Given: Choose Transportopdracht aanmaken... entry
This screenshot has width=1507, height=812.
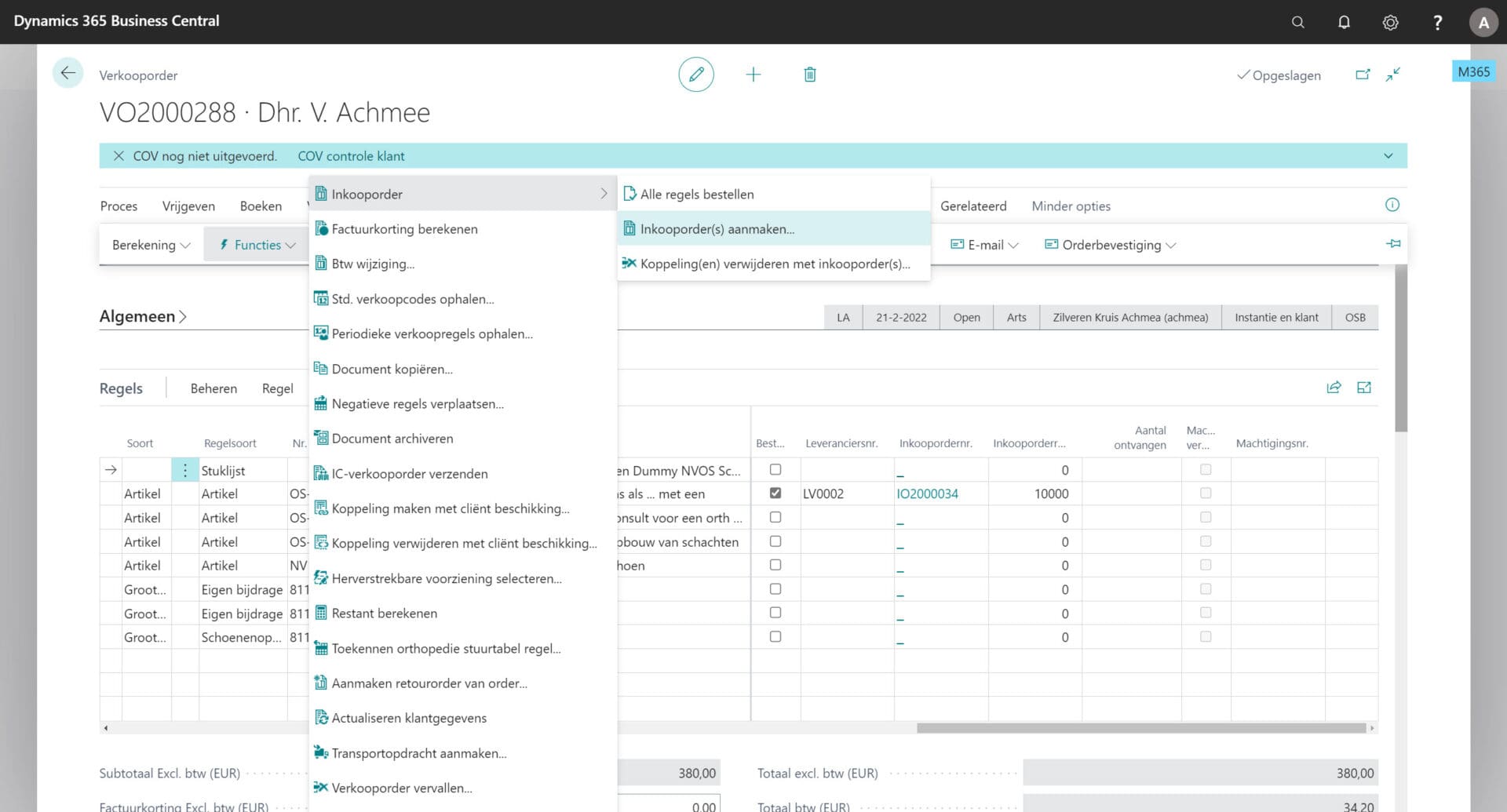Looking at the screenshot, I should tap(463, 753).
